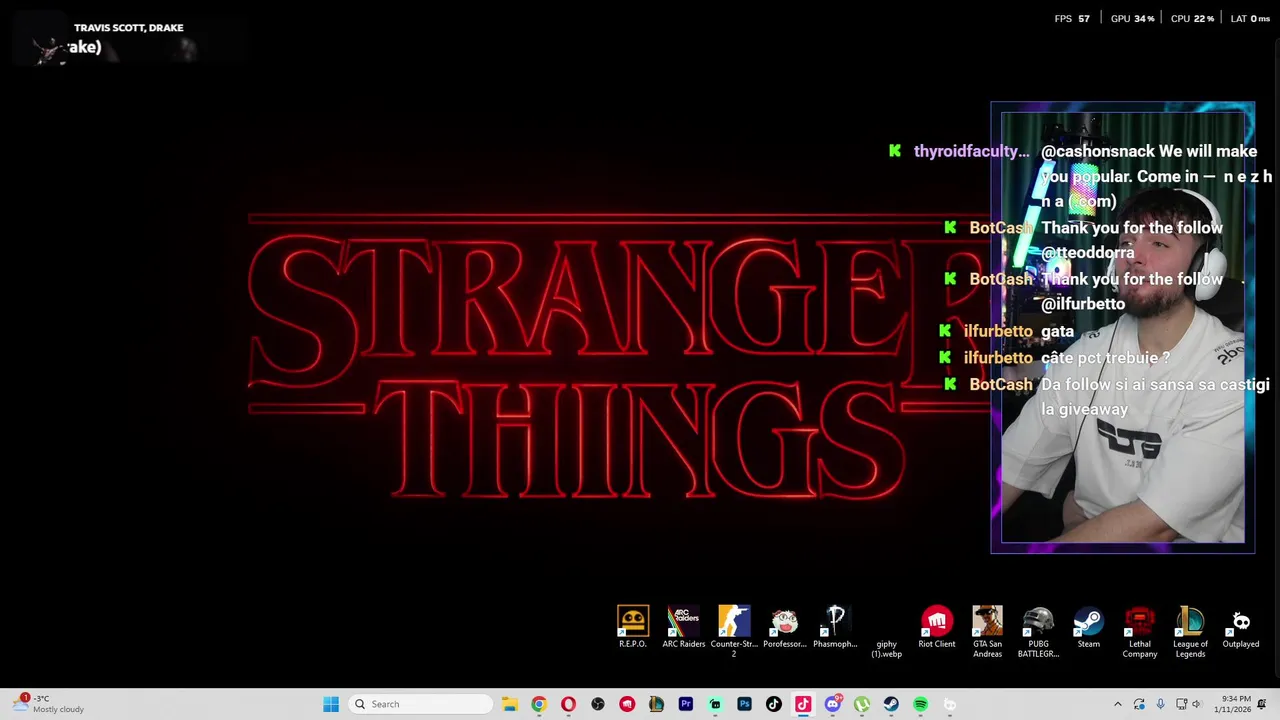Open the Steam desktop shortcut
The height and width of the screenshot is (720, 1280).
tap(1089, 627)
